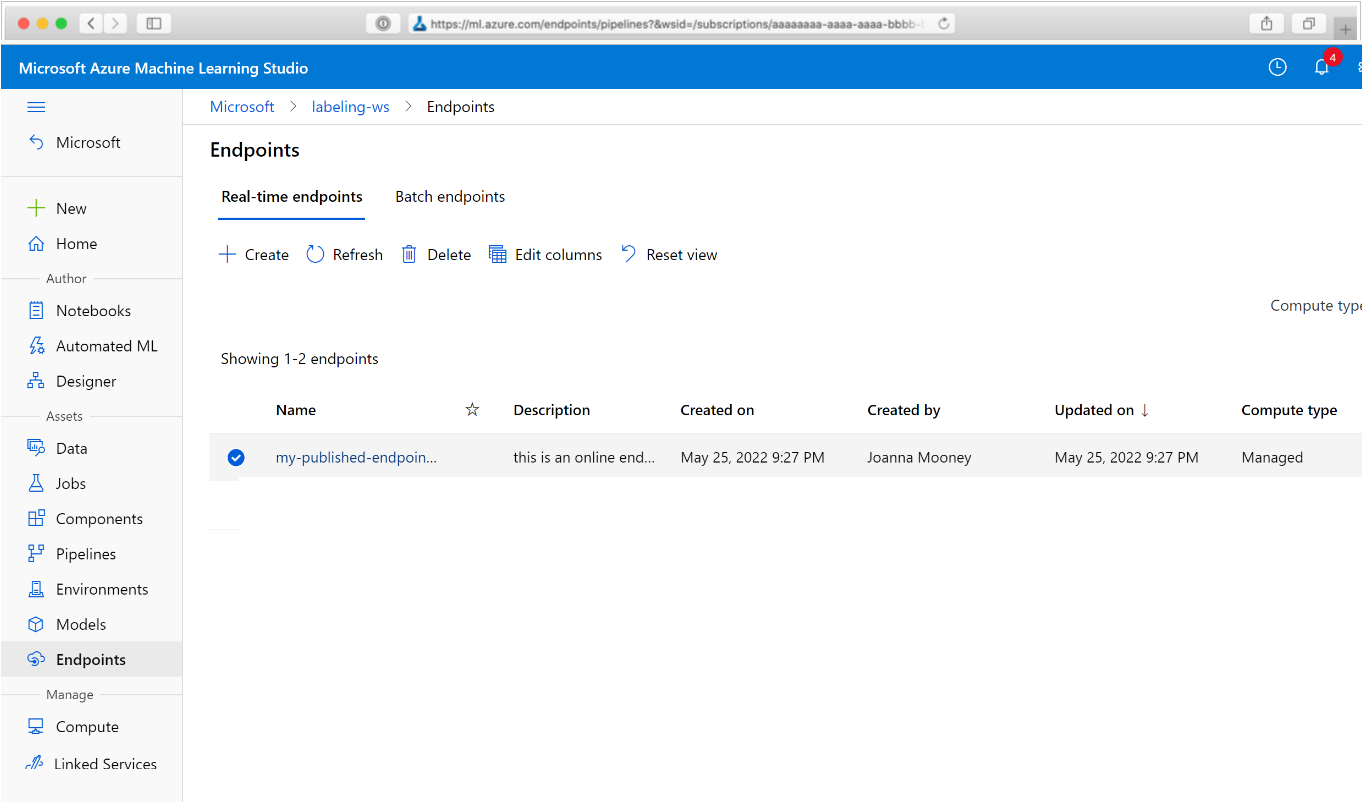
Task: Go back to Microsoft in the sidebar
Action: click(88, 143)
